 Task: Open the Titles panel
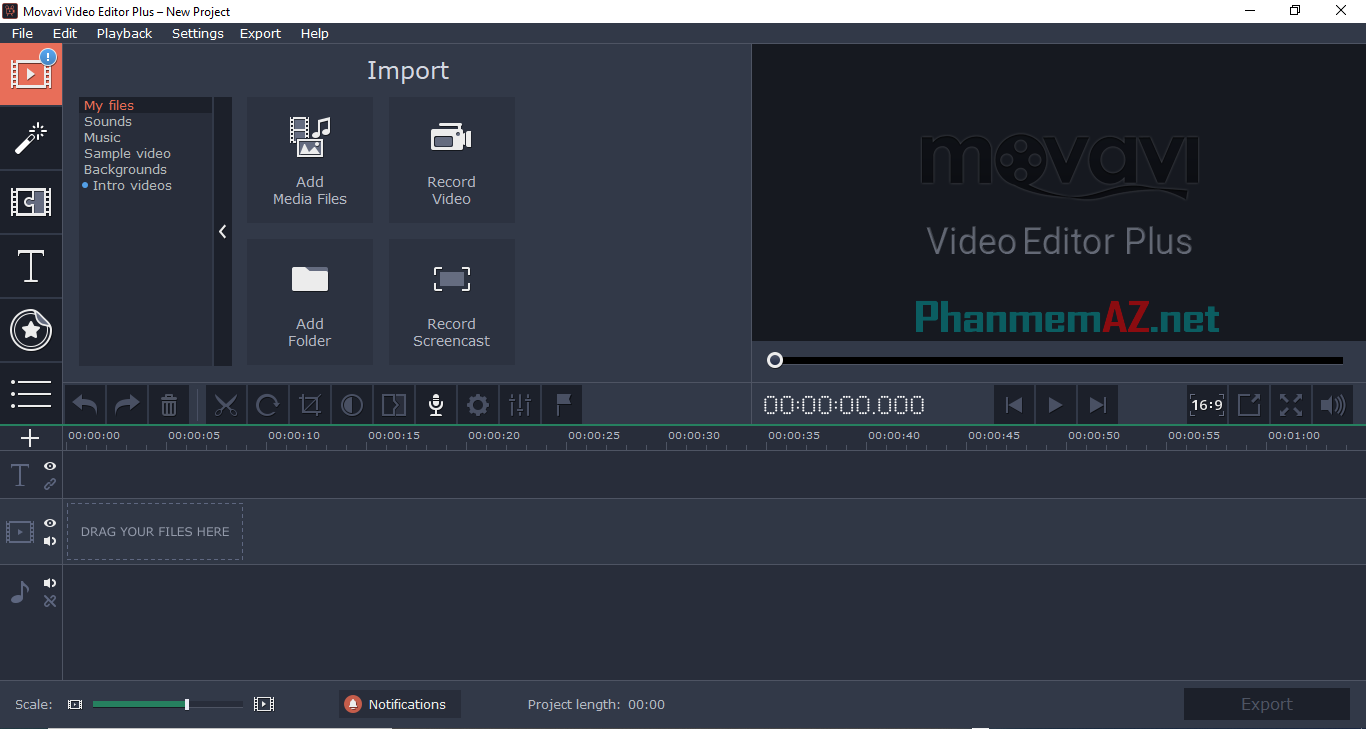click(x=31, y=266)
